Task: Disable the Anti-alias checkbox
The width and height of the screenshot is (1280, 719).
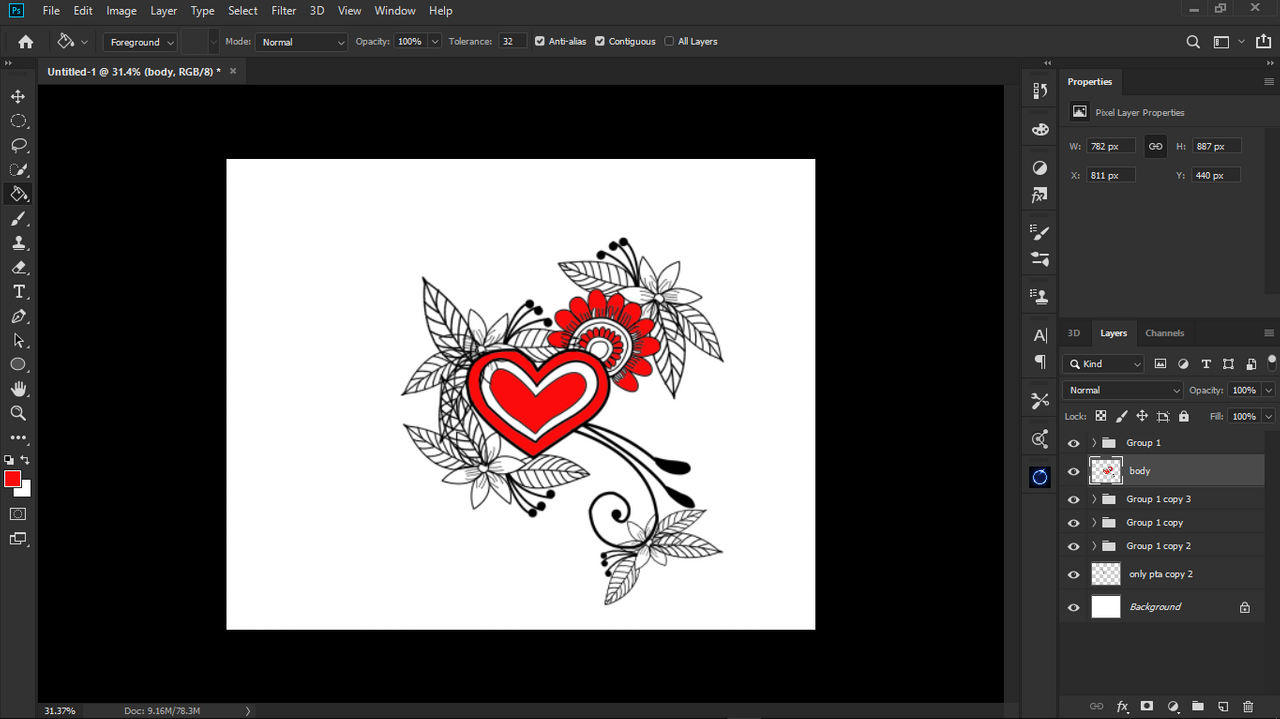Action: point(540,42)
